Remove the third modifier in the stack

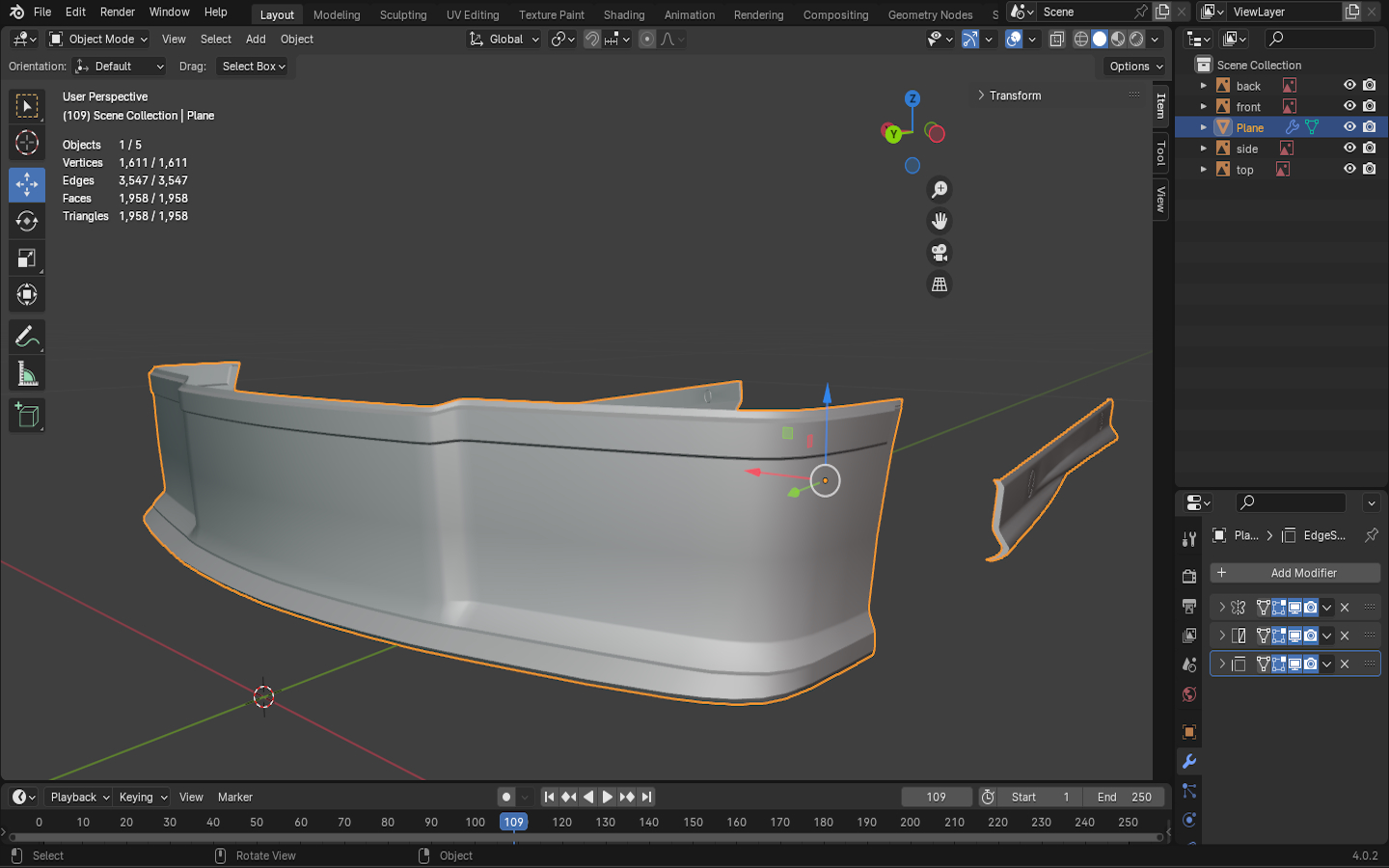1345,665
